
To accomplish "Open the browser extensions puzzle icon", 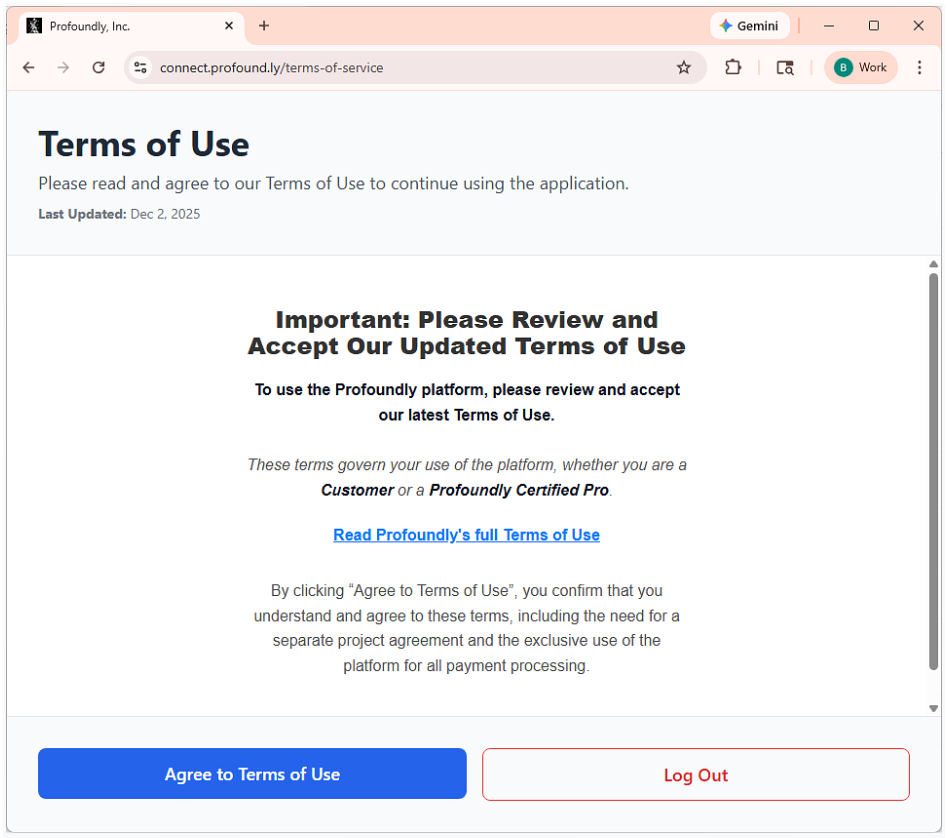I will coord(733,67).
